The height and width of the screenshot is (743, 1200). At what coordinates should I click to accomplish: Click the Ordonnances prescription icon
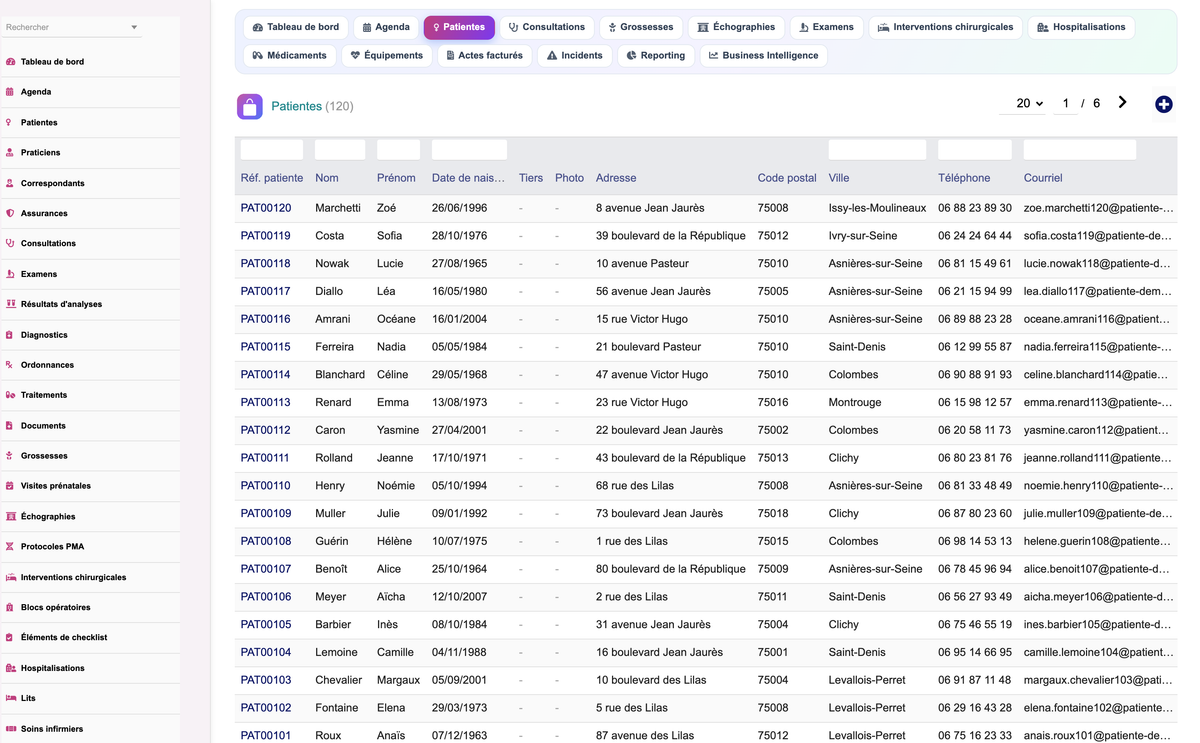click(10, 365)
